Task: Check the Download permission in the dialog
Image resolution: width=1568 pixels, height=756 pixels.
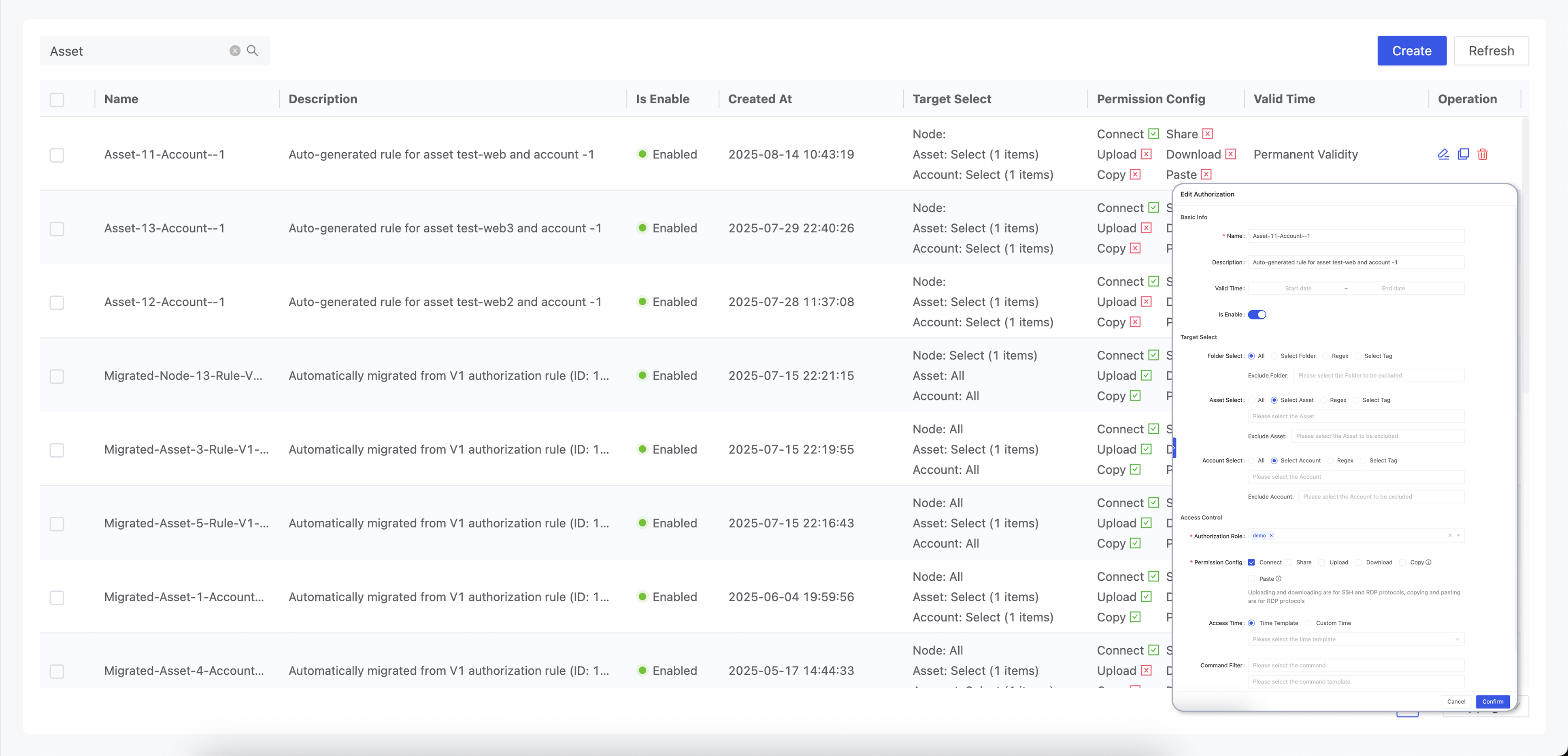Action: tap(1358, 562)
